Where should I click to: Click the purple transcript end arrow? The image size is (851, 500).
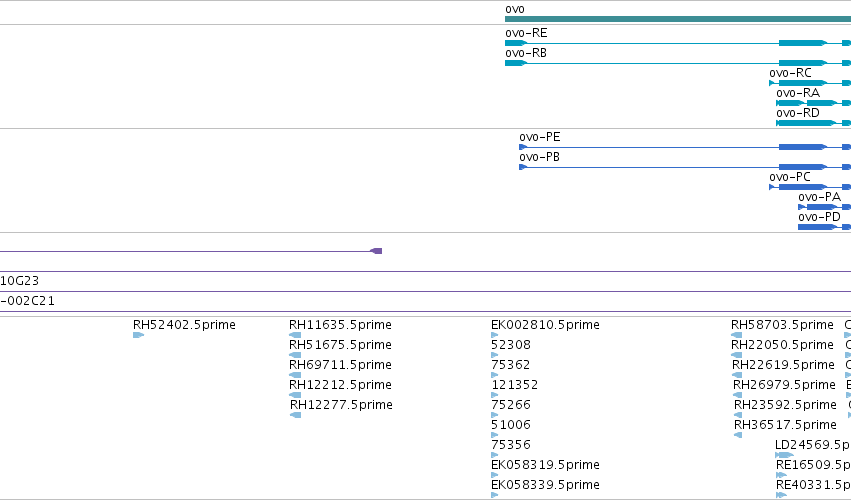(x=376, y=251)
